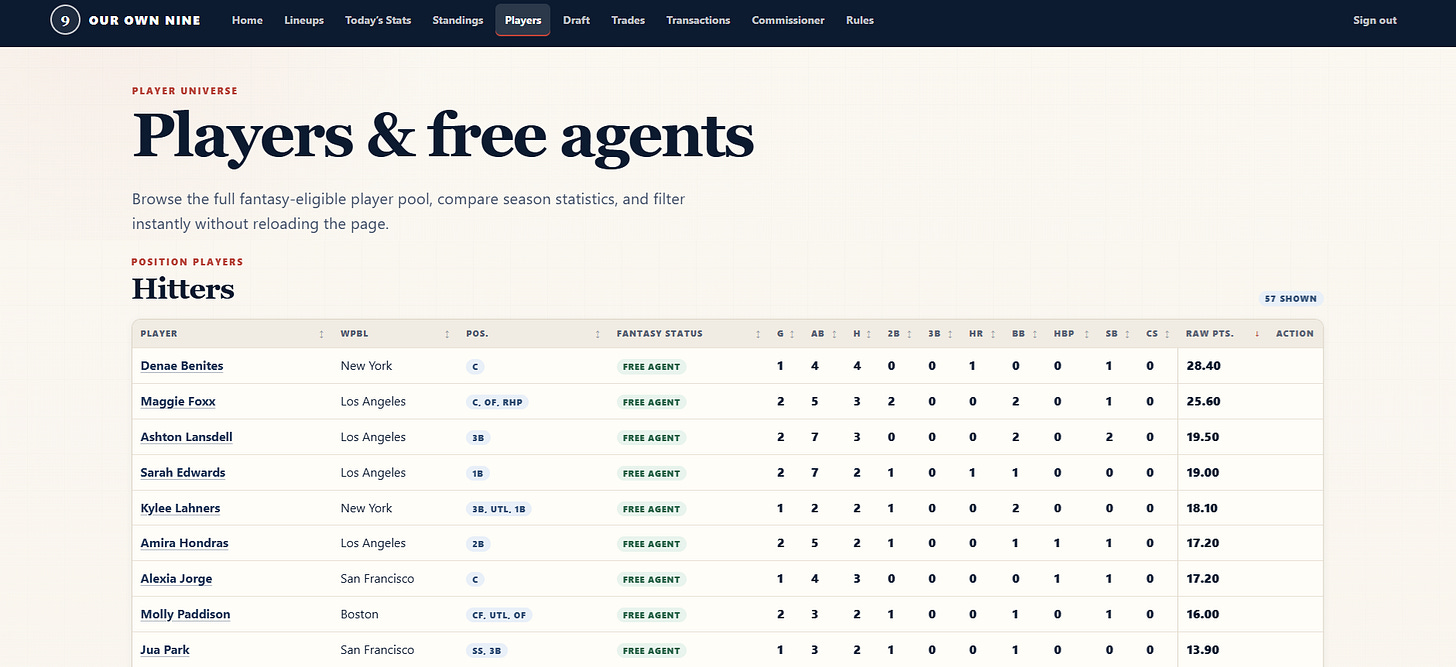Image resolution: width=1456 pixels, height=667 pixels.
Task: Sort hitters by BB column header
Action: (1023, 334)
